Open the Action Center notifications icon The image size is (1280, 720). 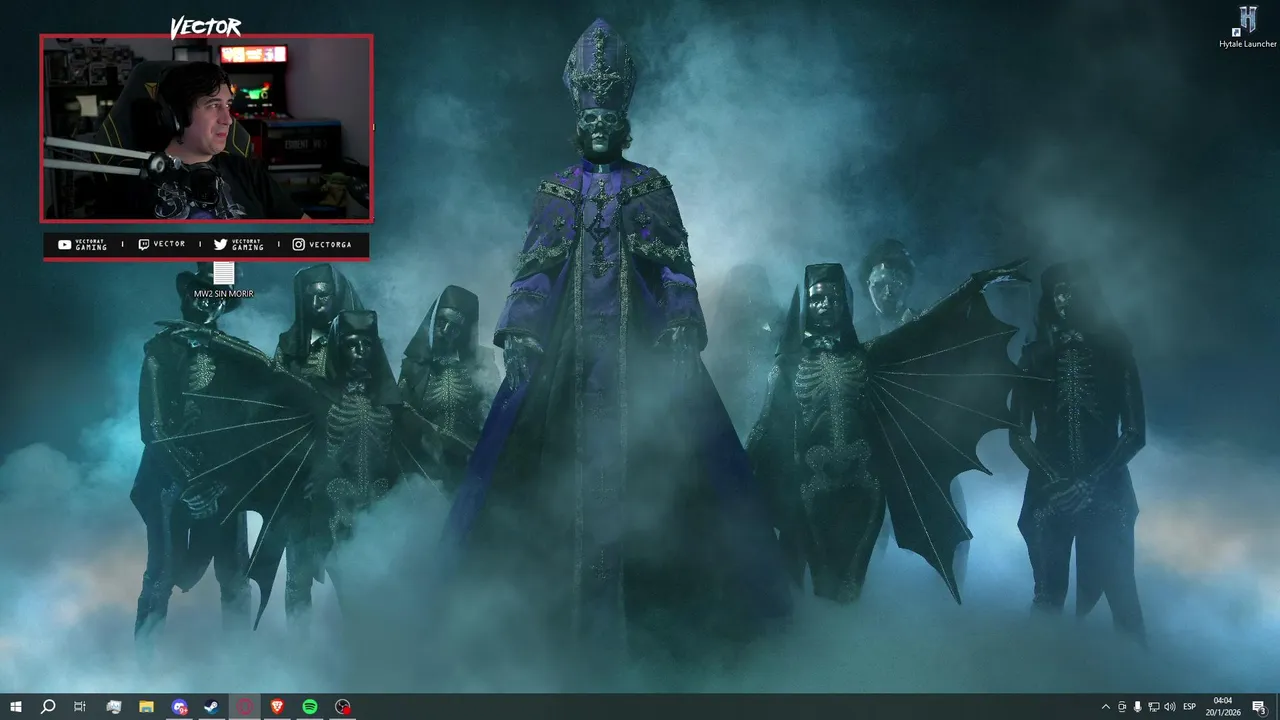pos(1259,707)
